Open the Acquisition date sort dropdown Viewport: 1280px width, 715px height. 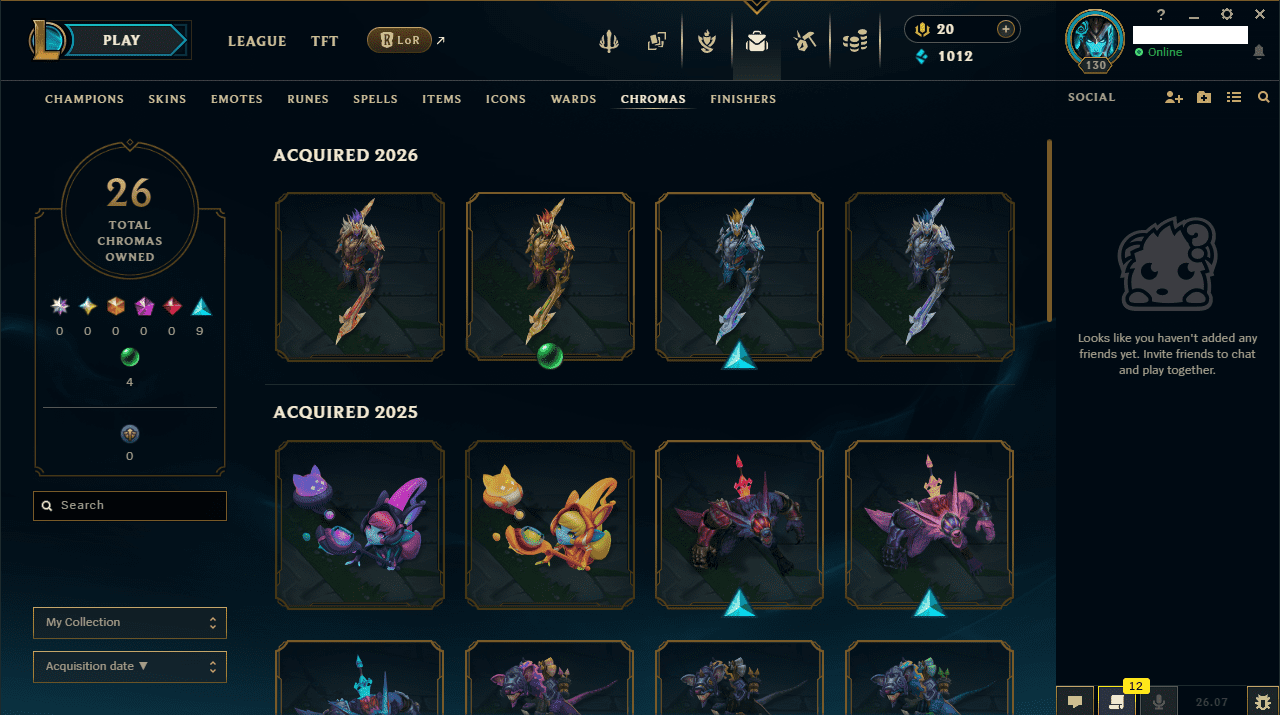[x=130, y=666]
